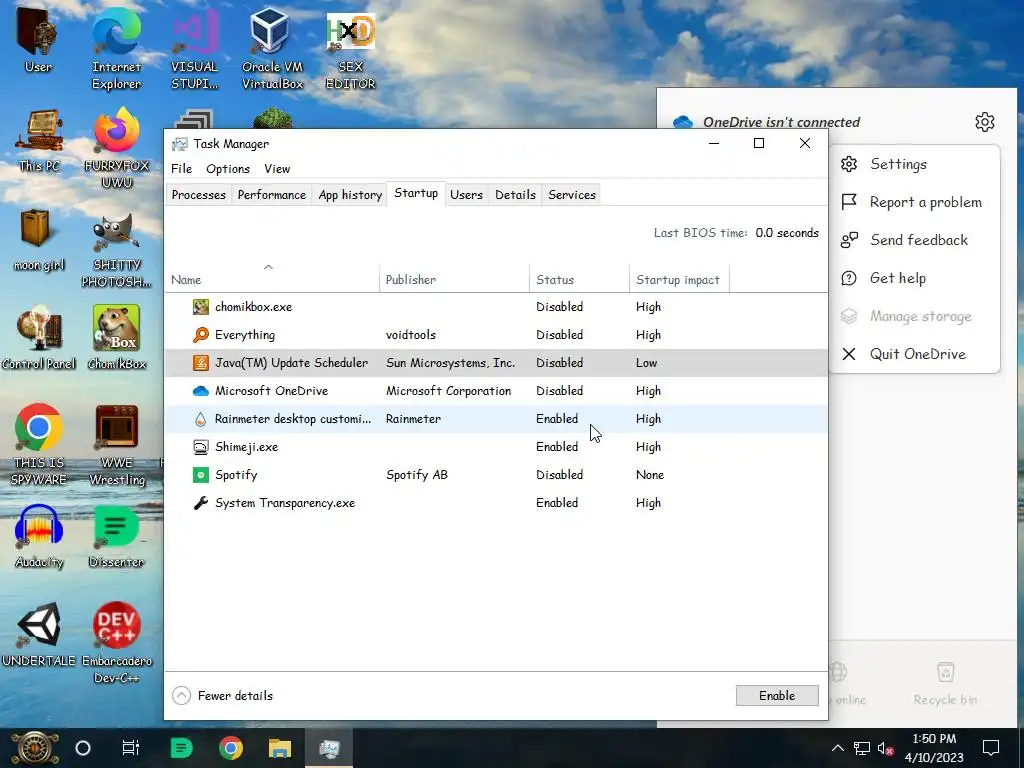The height and width of the screenshot is (768, 1024).
Task: Open the notification center icon
Action: (x=991, y=748)
